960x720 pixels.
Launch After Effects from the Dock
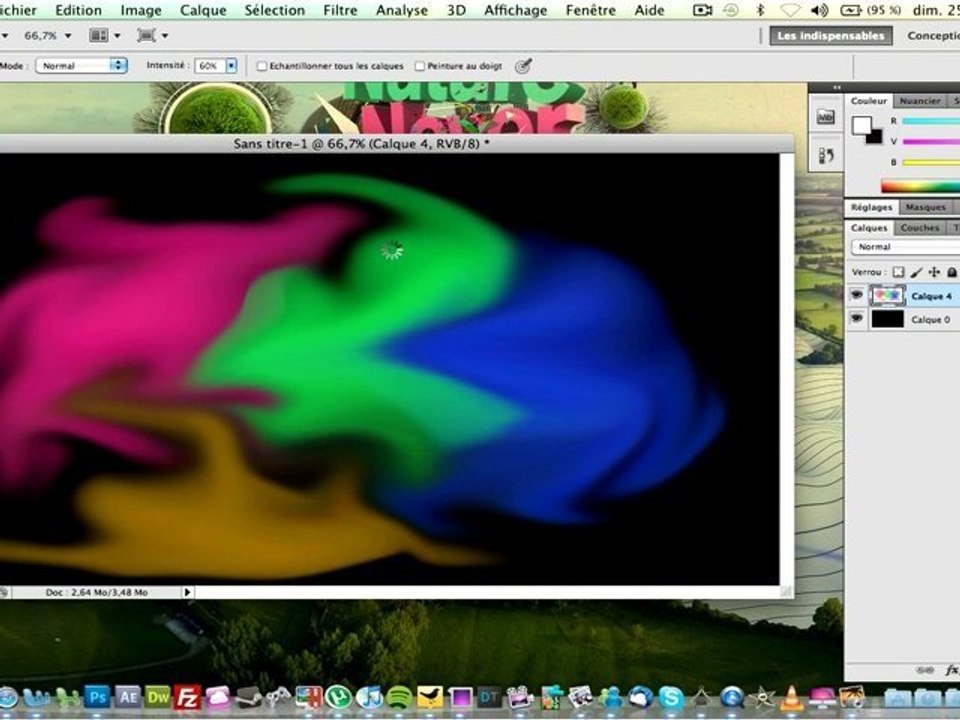coord(127,697)
